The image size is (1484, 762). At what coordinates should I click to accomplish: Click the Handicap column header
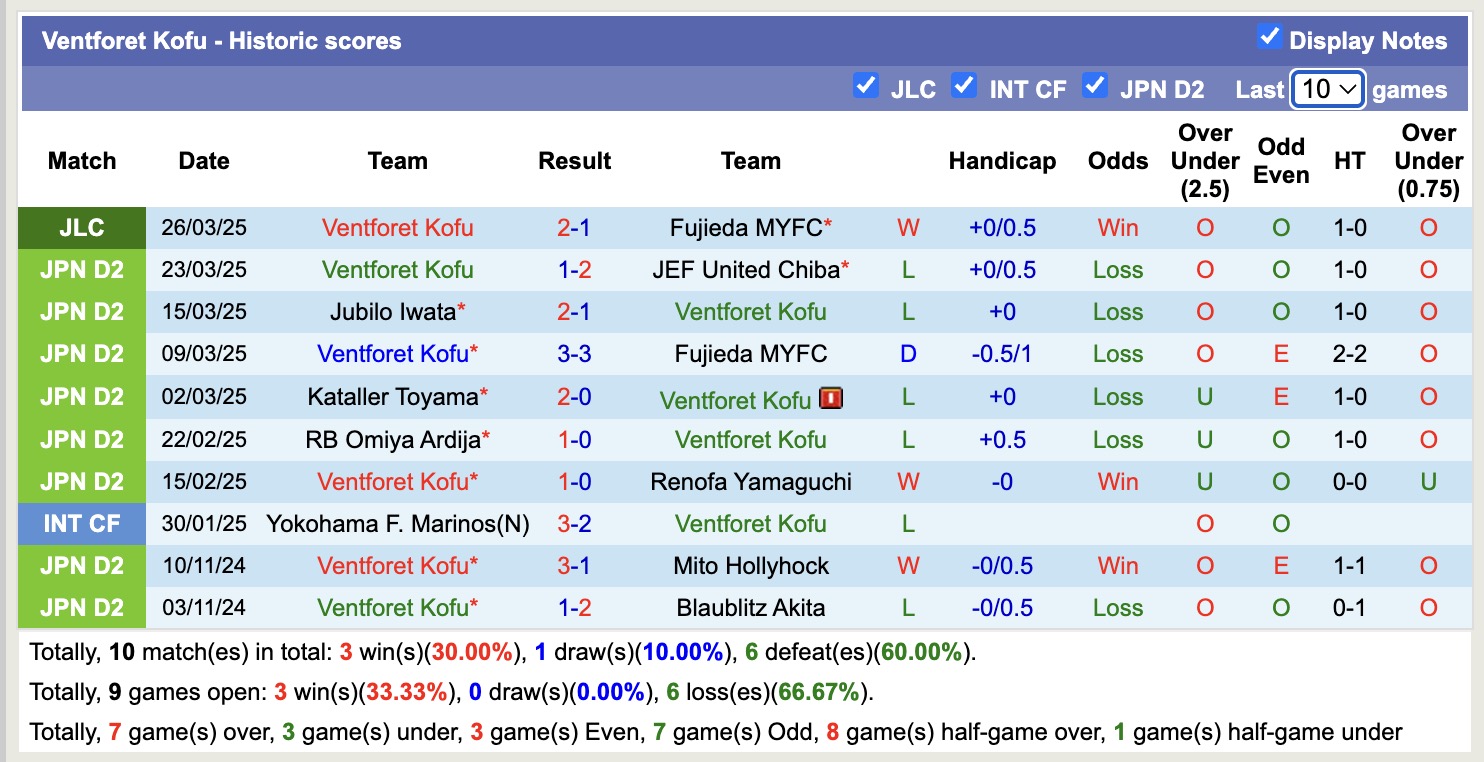click(1002, 160)
